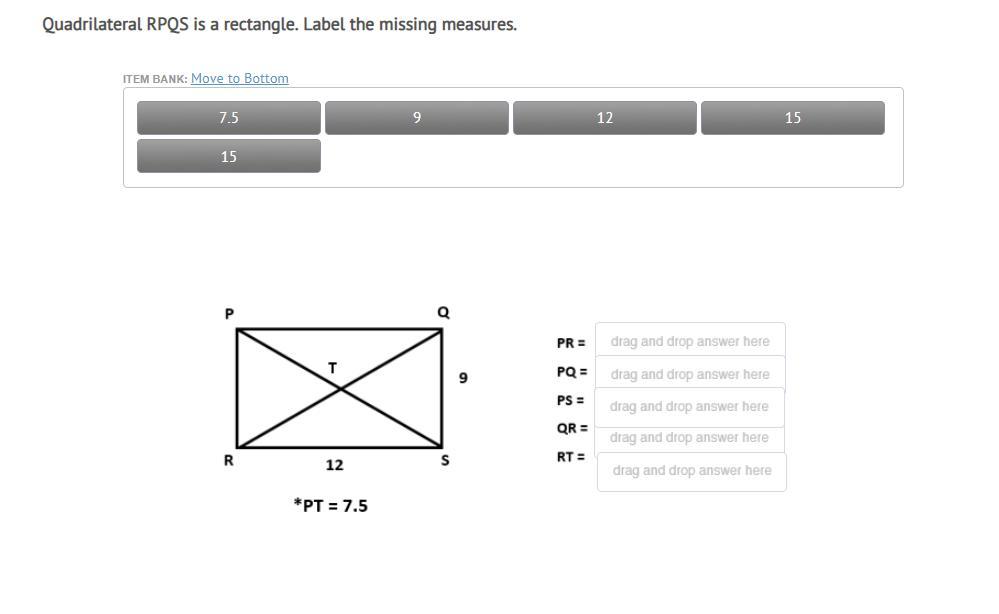Select the 7.5 answer tile
The height and width of the screenshot is (614, 999).
[229, 118]
